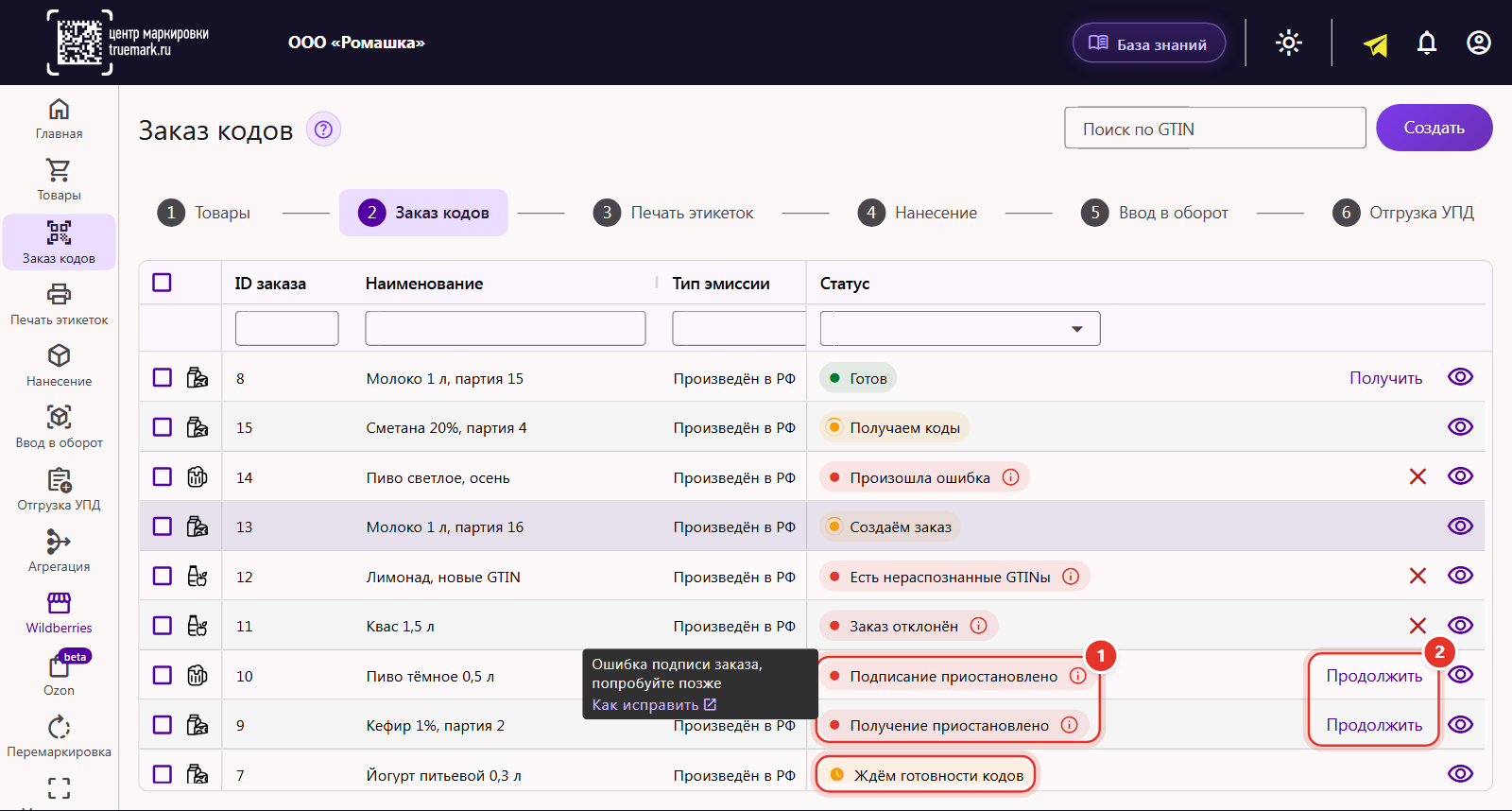Viewport: 1512px width, 811px height.
Task: Click info icon beside Произошла ошибка status
Action: 1010,477
